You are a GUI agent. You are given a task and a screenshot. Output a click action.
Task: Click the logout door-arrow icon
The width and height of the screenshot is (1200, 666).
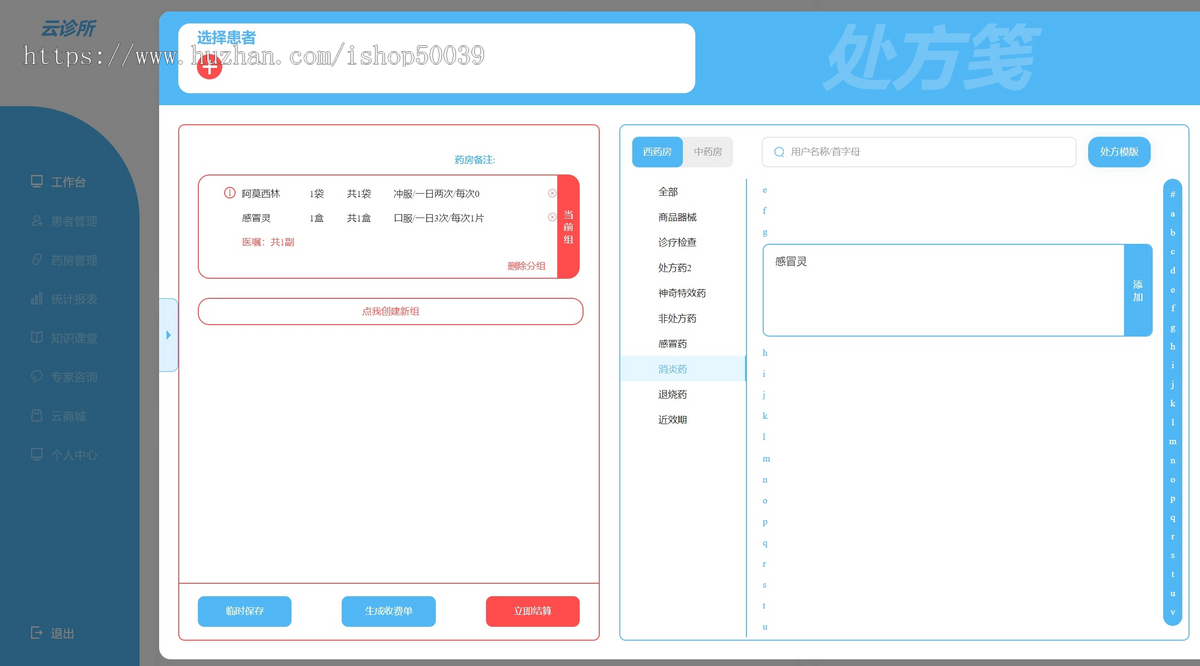pyautogui.click(x=37, y=633)
